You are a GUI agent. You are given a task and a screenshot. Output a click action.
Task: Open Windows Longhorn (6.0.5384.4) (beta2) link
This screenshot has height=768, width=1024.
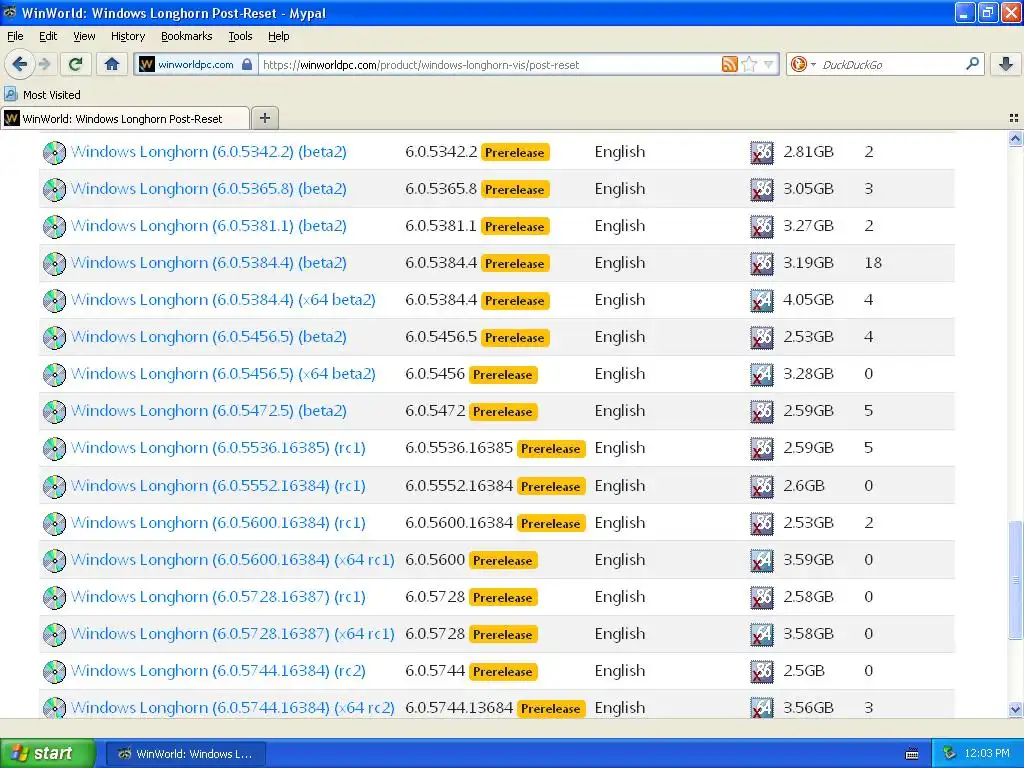(x=208, y=263)
